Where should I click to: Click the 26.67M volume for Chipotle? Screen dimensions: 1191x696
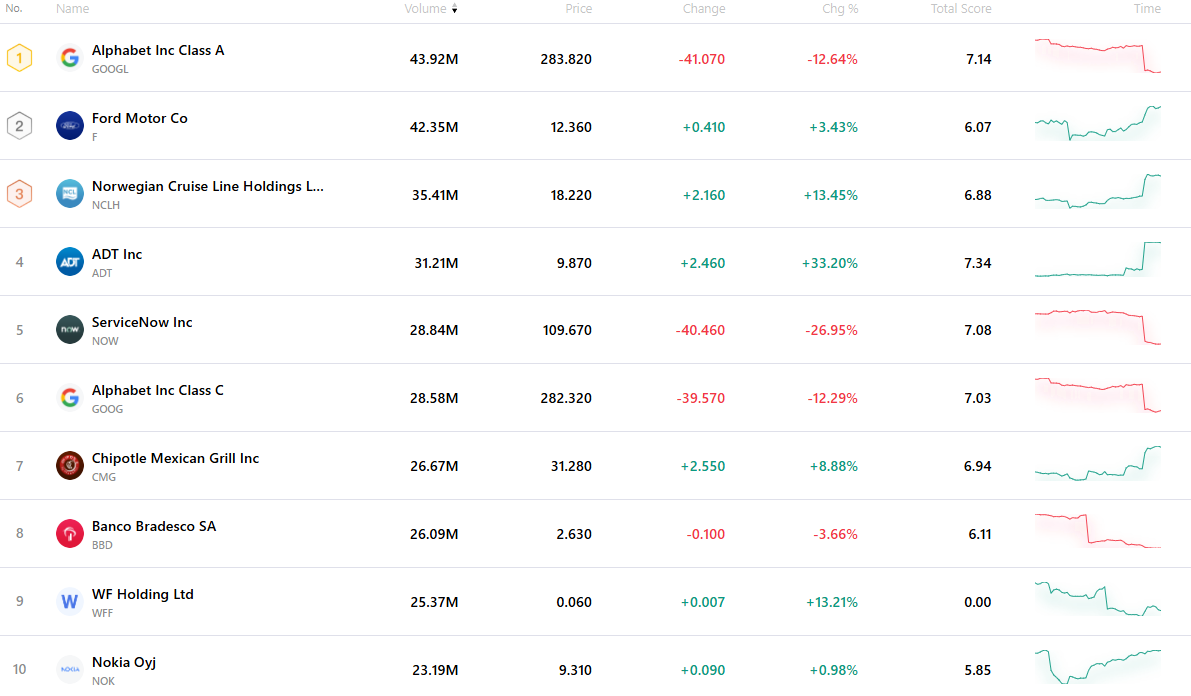pos(434,467)
